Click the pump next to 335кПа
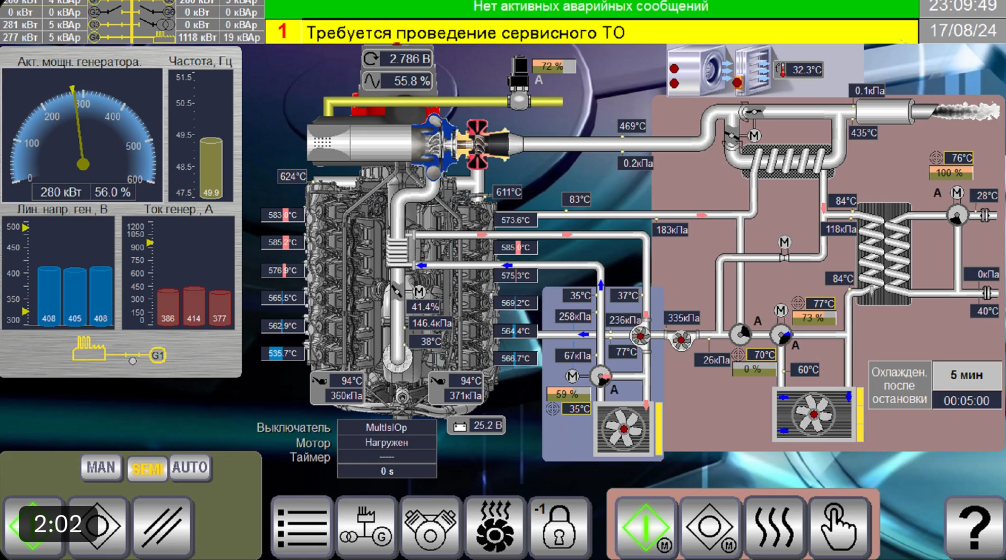 point(681,339)
